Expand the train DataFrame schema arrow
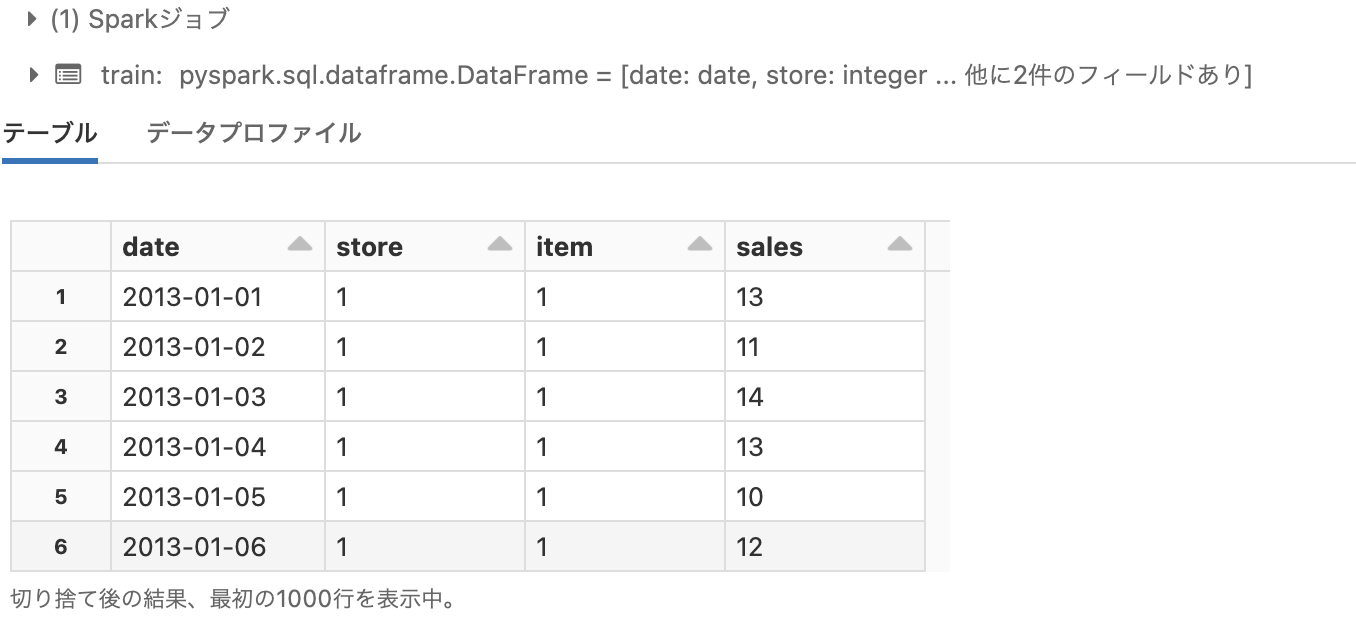Screen dimensions: 1356x620 34,74
